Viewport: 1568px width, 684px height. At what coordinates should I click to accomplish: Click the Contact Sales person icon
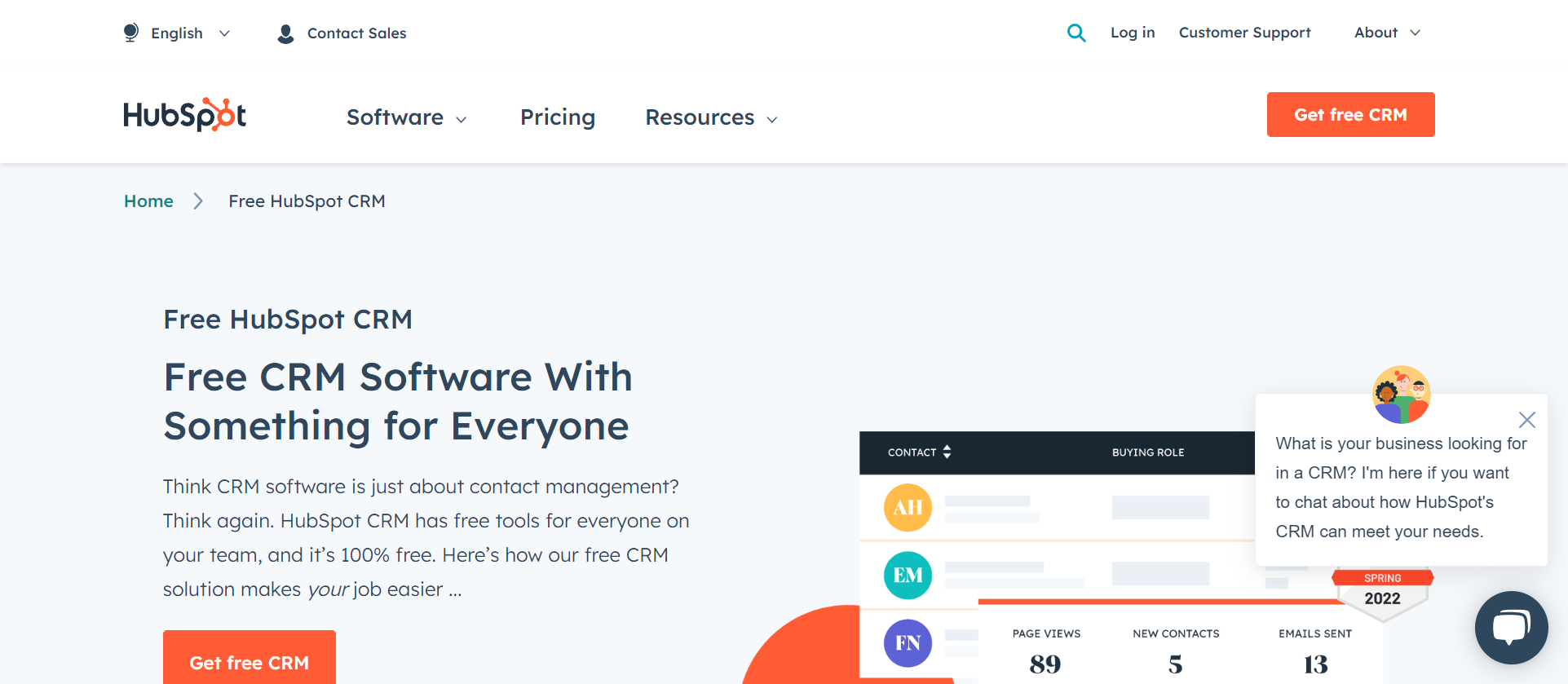coord(285,33)
